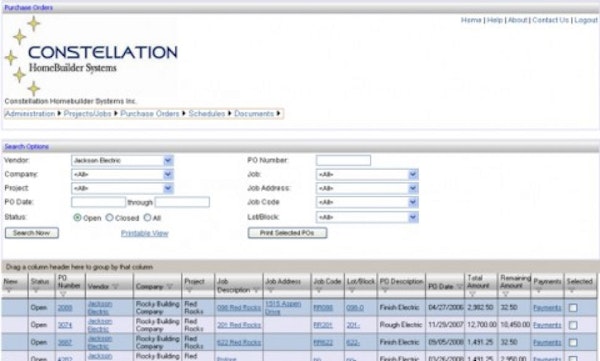Open the Administration menu
The image size is (600, 361).
[30, 114]
